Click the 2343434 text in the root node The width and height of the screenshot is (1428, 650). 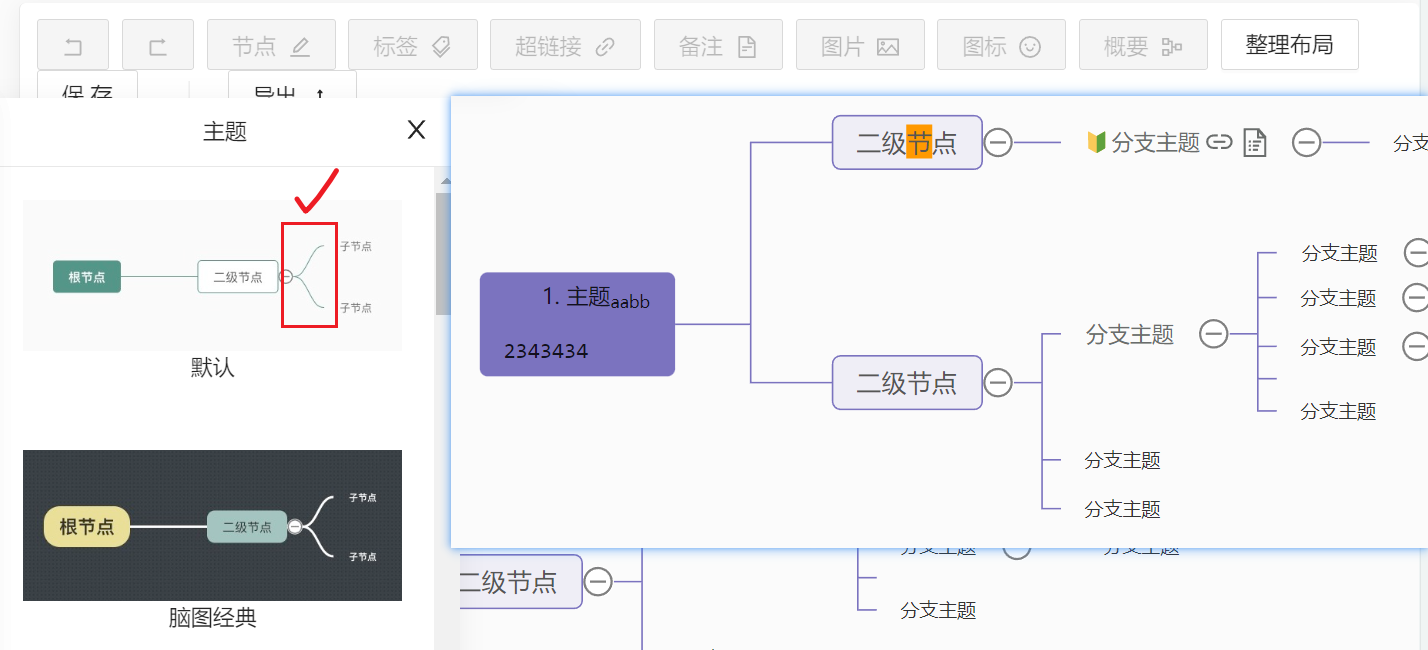coord(546,351)
